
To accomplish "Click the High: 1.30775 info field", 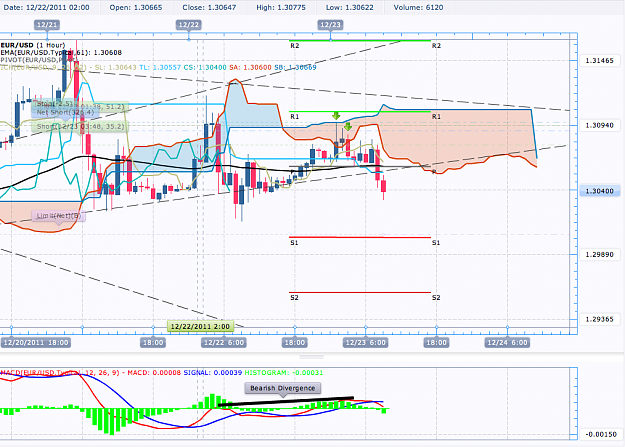I will point(281,7).
